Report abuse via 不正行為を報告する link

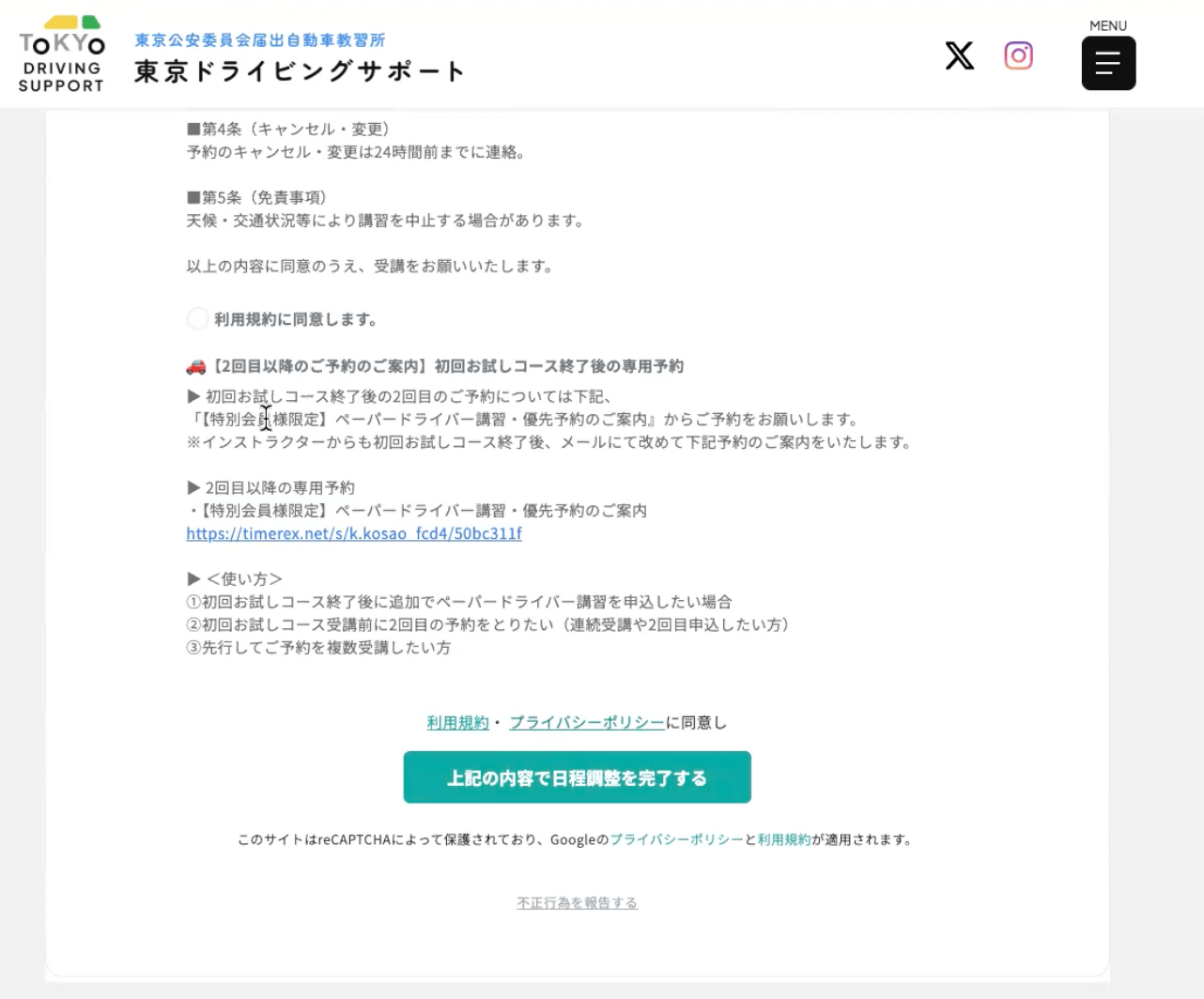click(x=577, y=902)
